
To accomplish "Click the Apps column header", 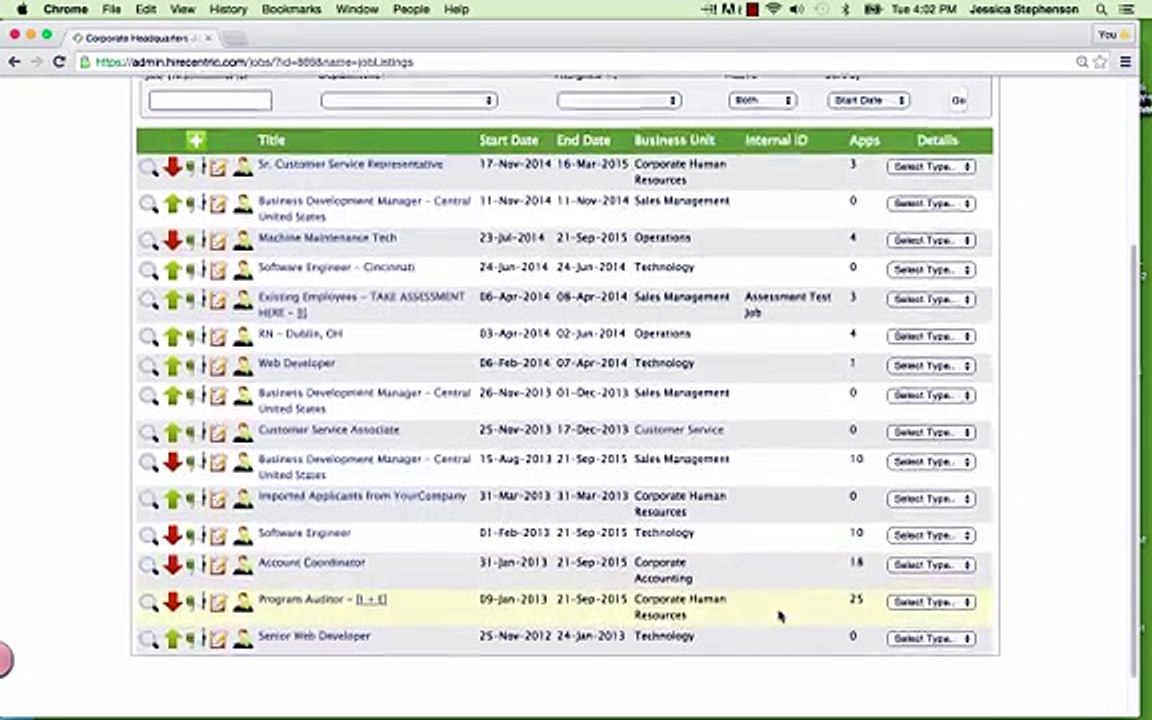I will tap(864, 140).
